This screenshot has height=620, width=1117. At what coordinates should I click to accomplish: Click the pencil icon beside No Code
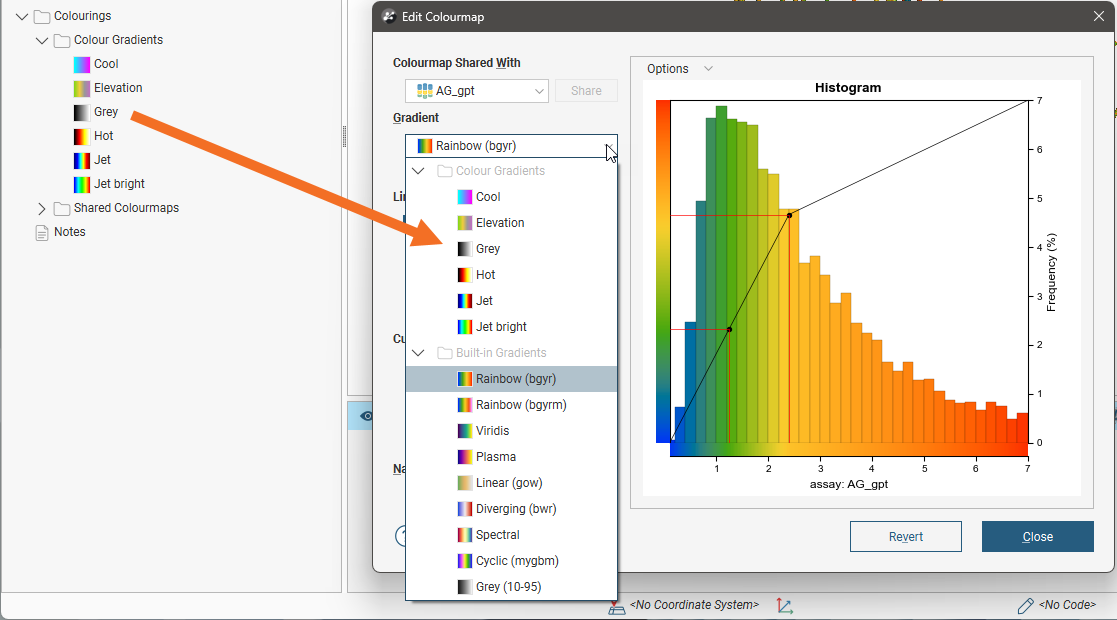click(1025, 606)
